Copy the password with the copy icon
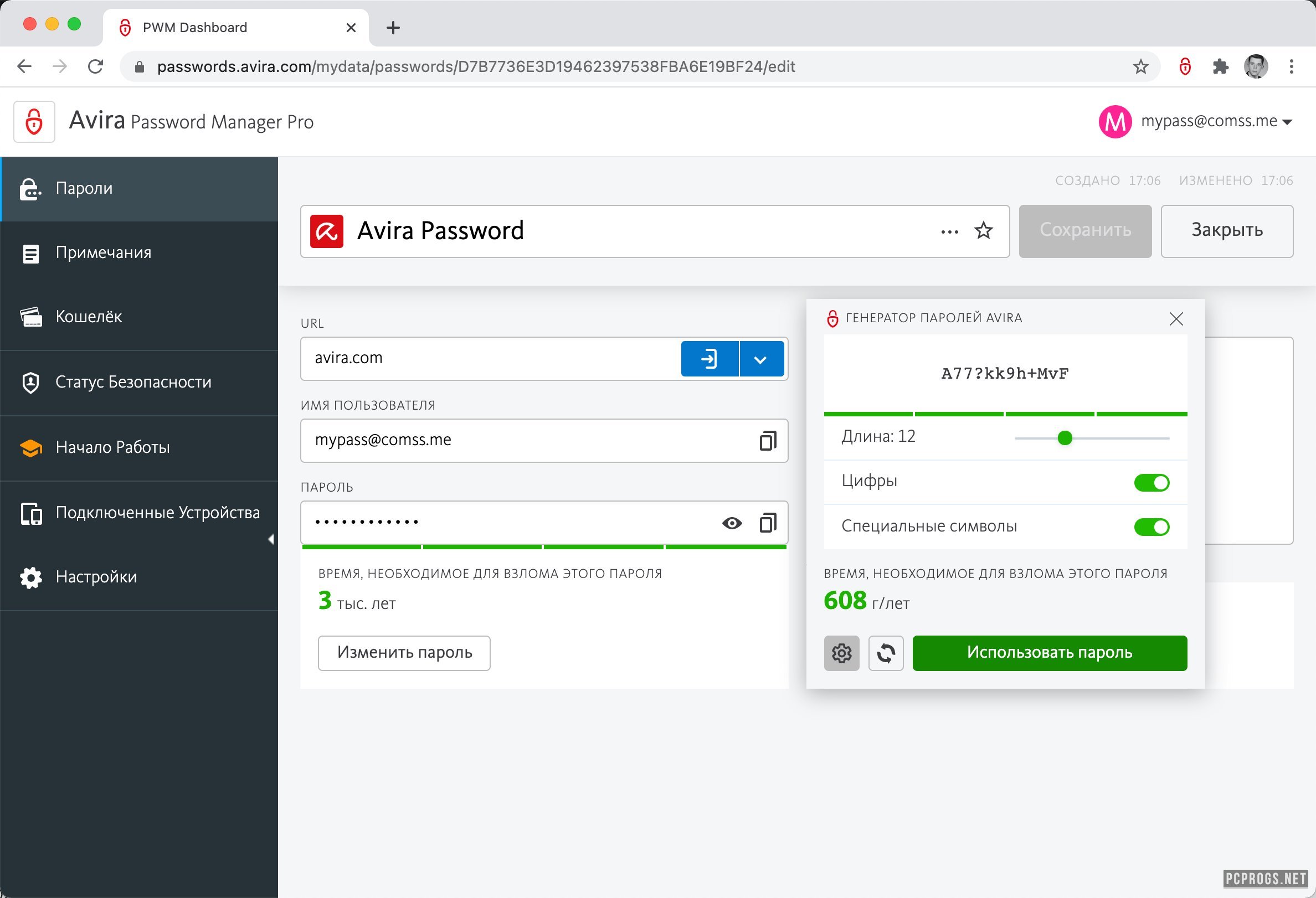This screenshot has height=898, width=1316. (x=767, y=523)
